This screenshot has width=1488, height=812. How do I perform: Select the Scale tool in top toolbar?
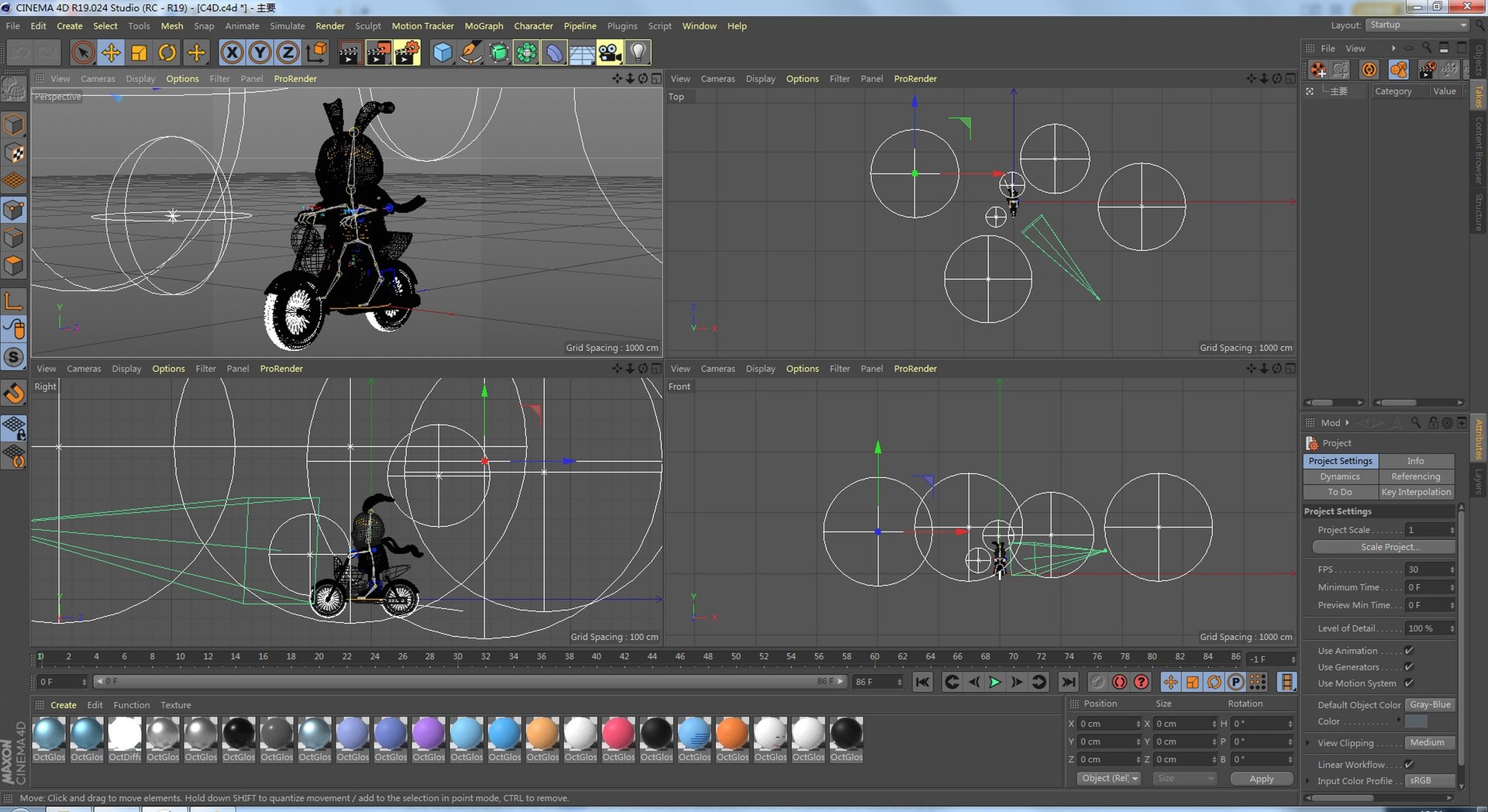pos(139,53)
